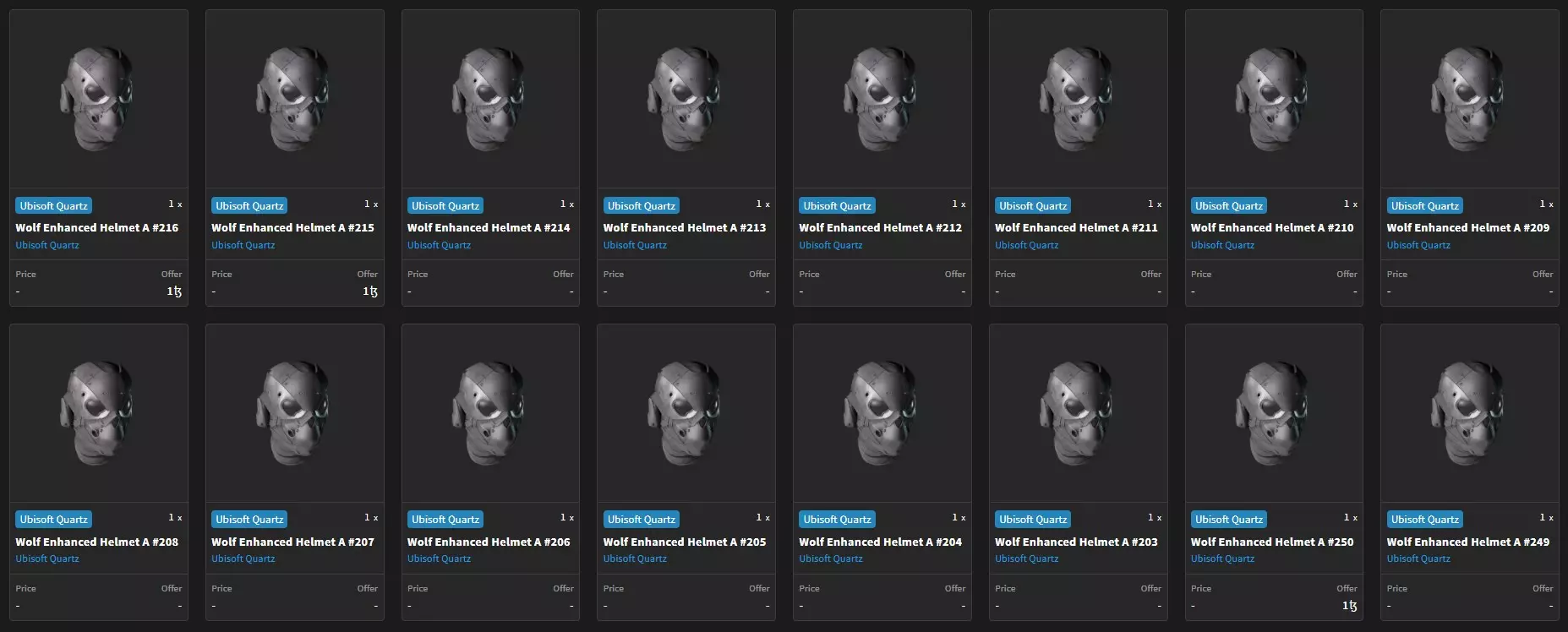Image resolution: width=1568 pixels, height=632 pixels.
Task: Open Wolf Enhanced Helmet A #213 thumbnail
Action: (x=686, y=99)
